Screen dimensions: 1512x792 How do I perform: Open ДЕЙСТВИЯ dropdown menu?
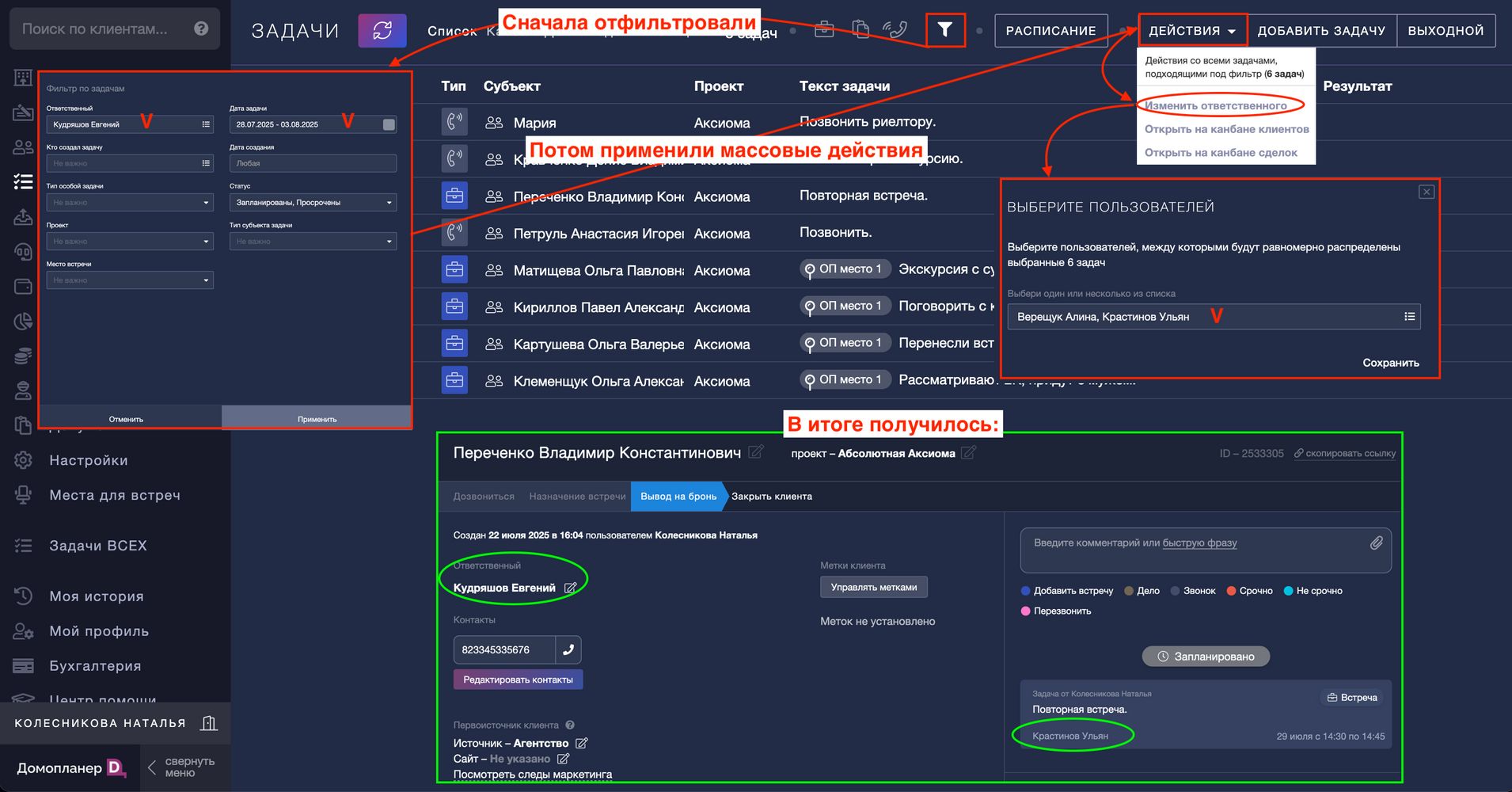point(1192,30)
